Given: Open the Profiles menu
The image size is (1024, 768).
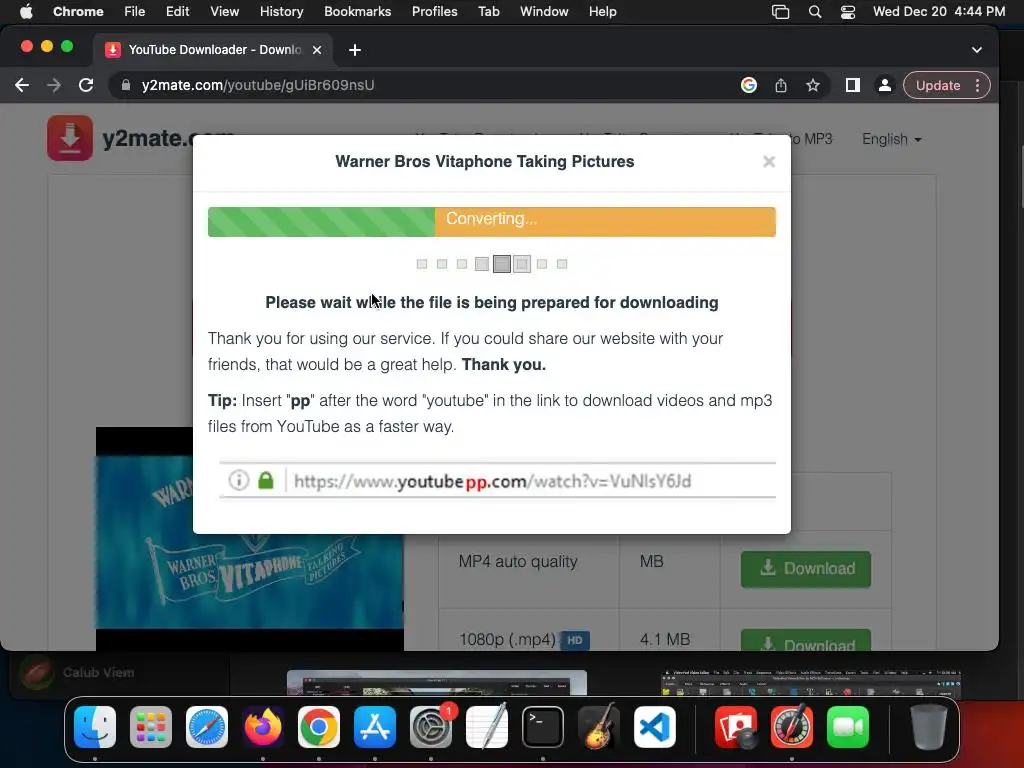Looking at the screenshot, I should click(x=434, y=12).
